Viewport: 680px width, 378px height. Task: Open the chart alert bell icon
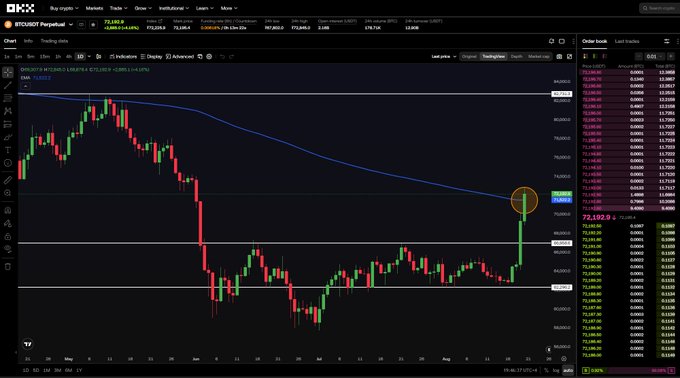(551, 41)
